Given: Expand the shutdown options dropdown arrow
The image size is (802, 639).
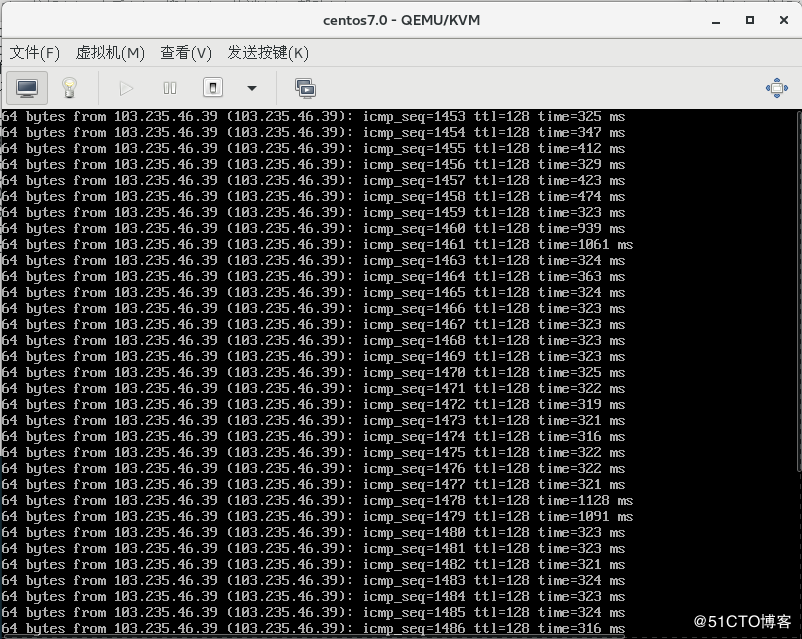Looking at the screenshot, I should click(x=251, y=88).
